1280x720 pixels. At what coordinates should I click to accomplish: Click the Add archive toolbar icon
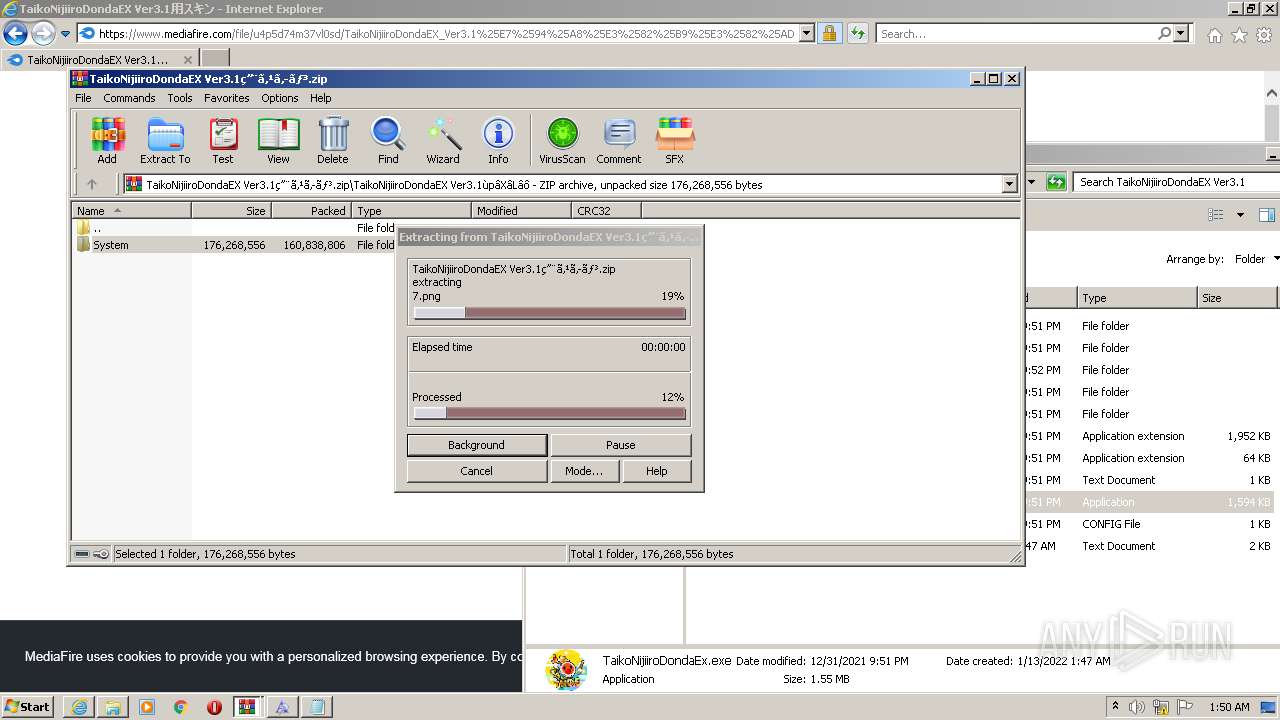[x=107, y=140]
